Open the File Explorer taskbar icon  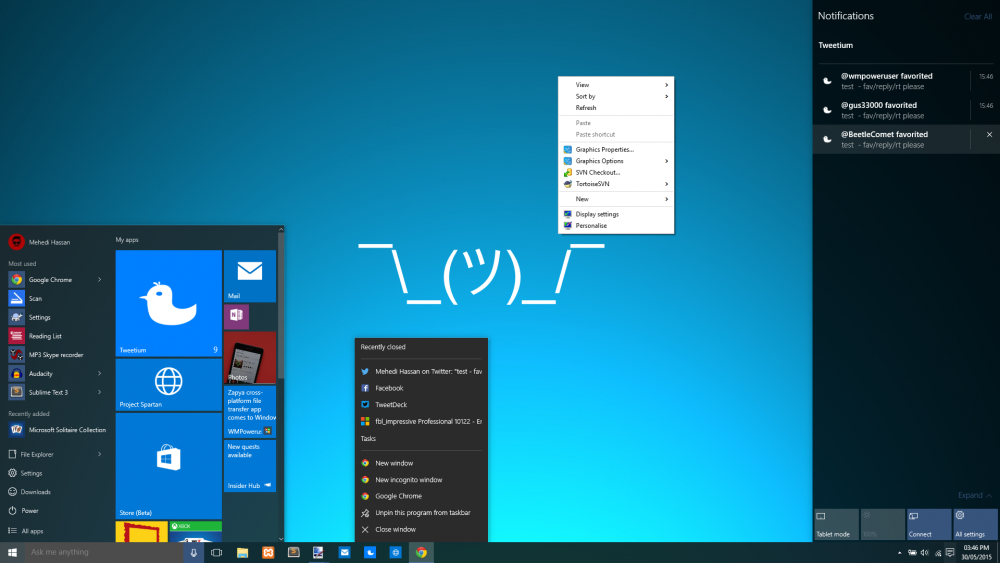pos(242,553)
